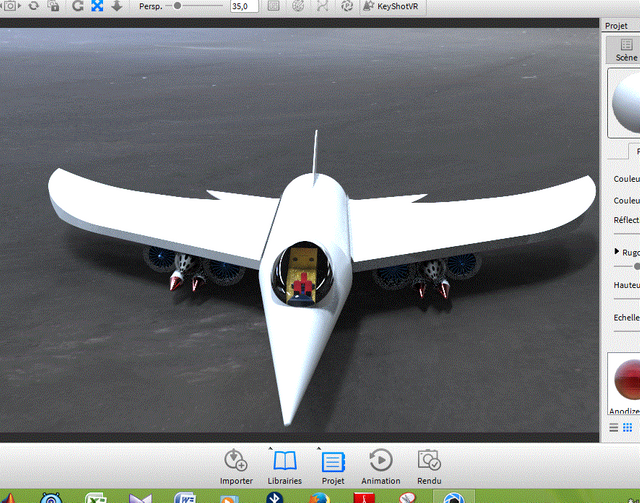Toggle the Librairies panel
This screenshot has width=640, height=503.
[284, 467]
